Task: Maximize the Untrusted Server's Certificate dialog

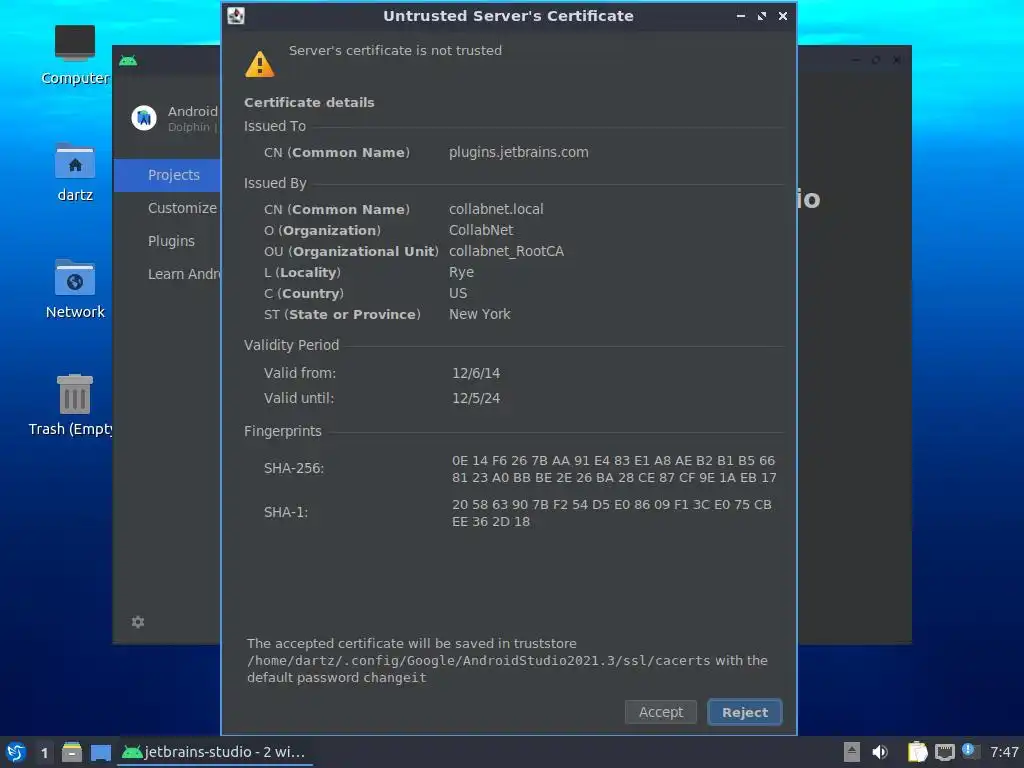Action: (x=761, y=16)
